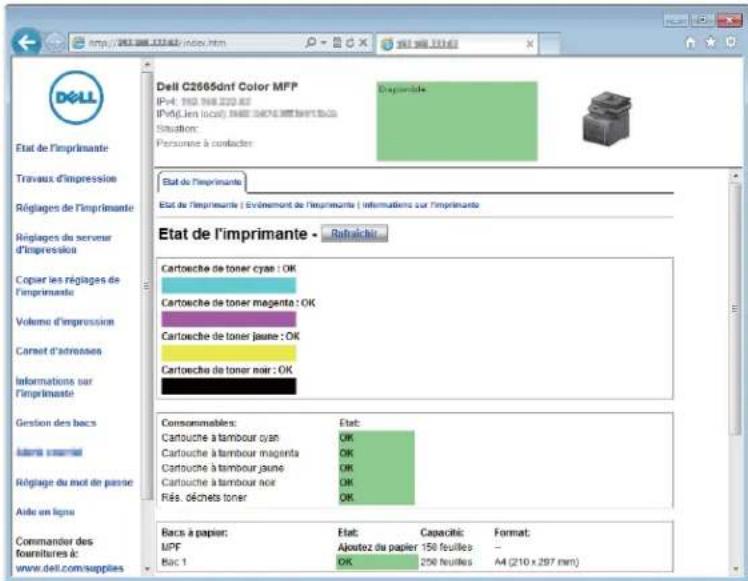748x581 pixels.
Task: Click the printer picture thumbnail
Action: tap(607, 117)
